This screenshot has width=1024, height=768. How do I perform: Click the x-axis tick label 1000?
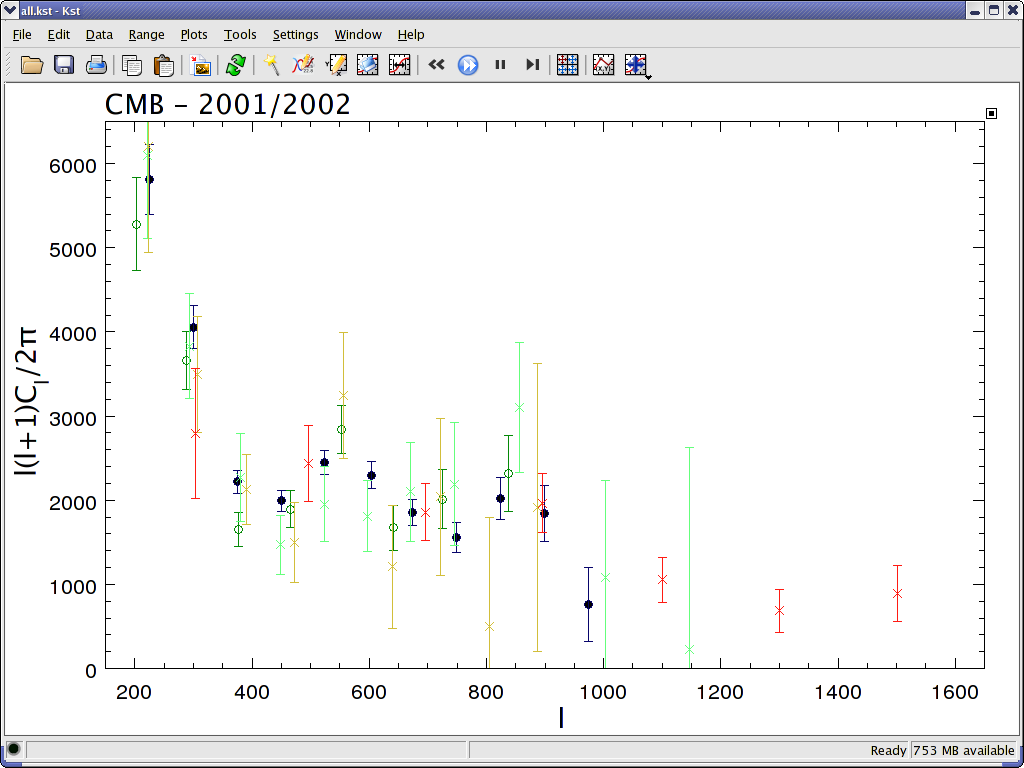coord(603,692)
